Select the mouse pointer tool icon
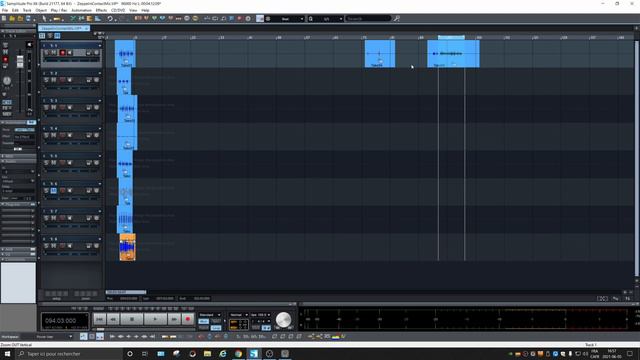 coord(44,18)
